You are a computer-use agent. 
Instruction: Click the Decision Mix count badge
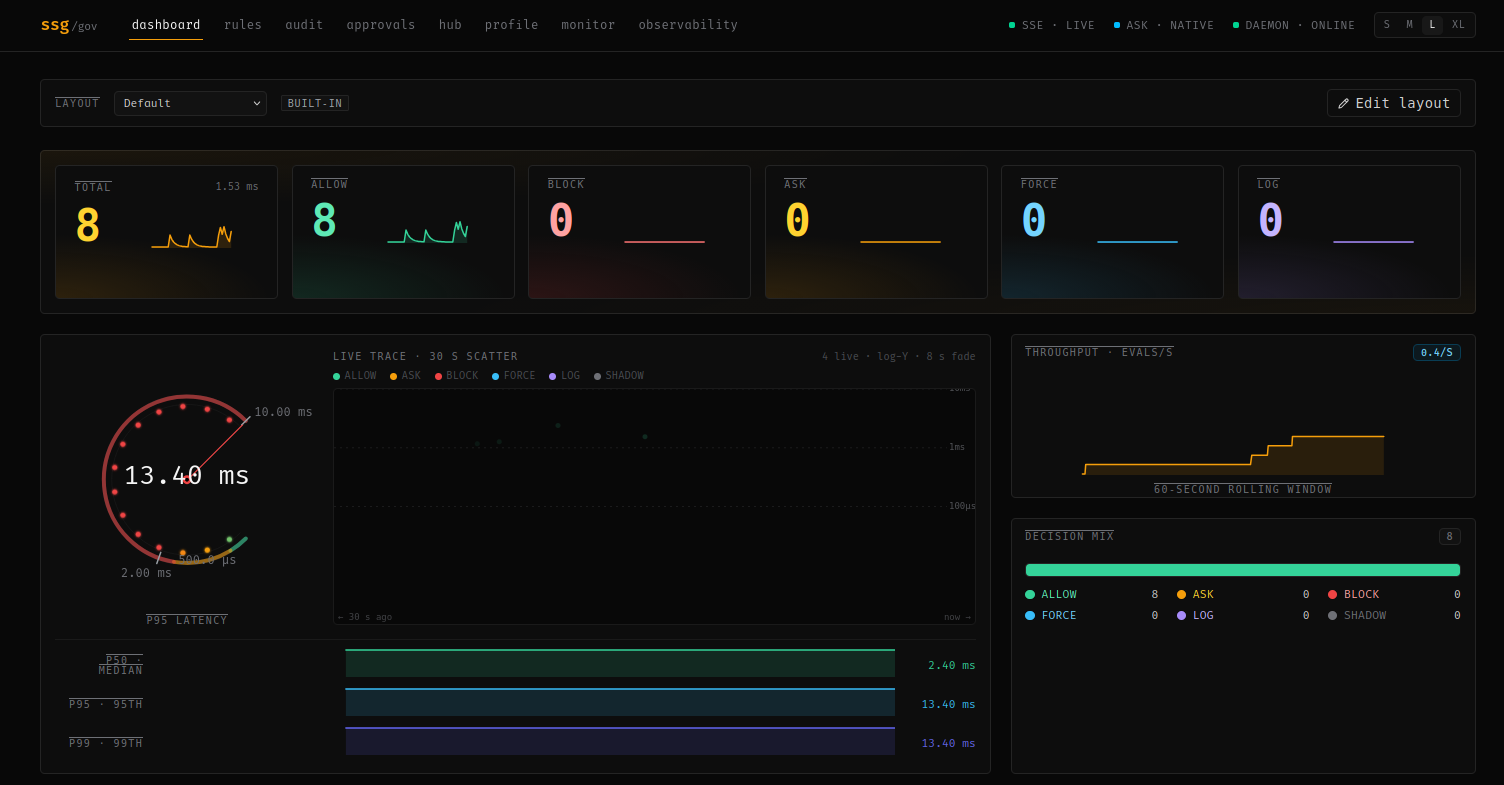(x=1449, y=536)
